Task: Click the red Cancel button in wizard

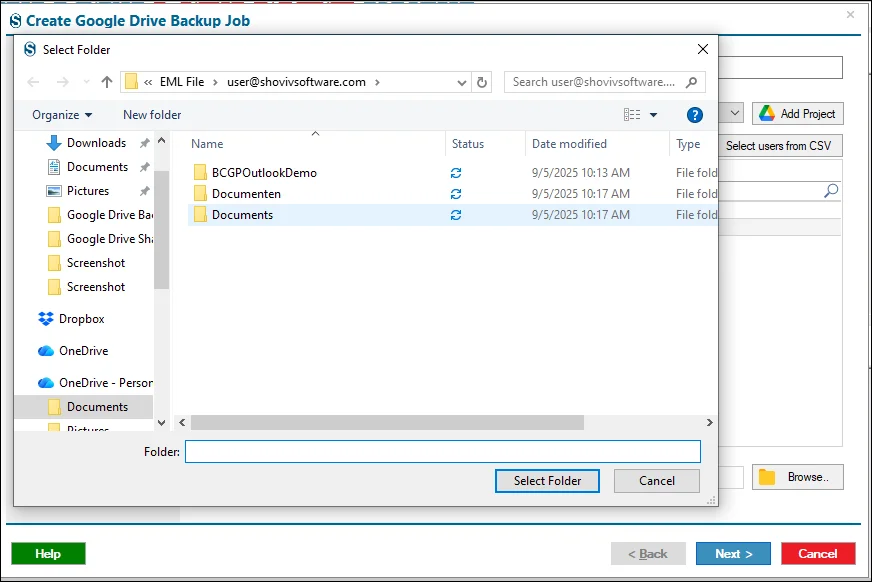Action: click(818, 554)
